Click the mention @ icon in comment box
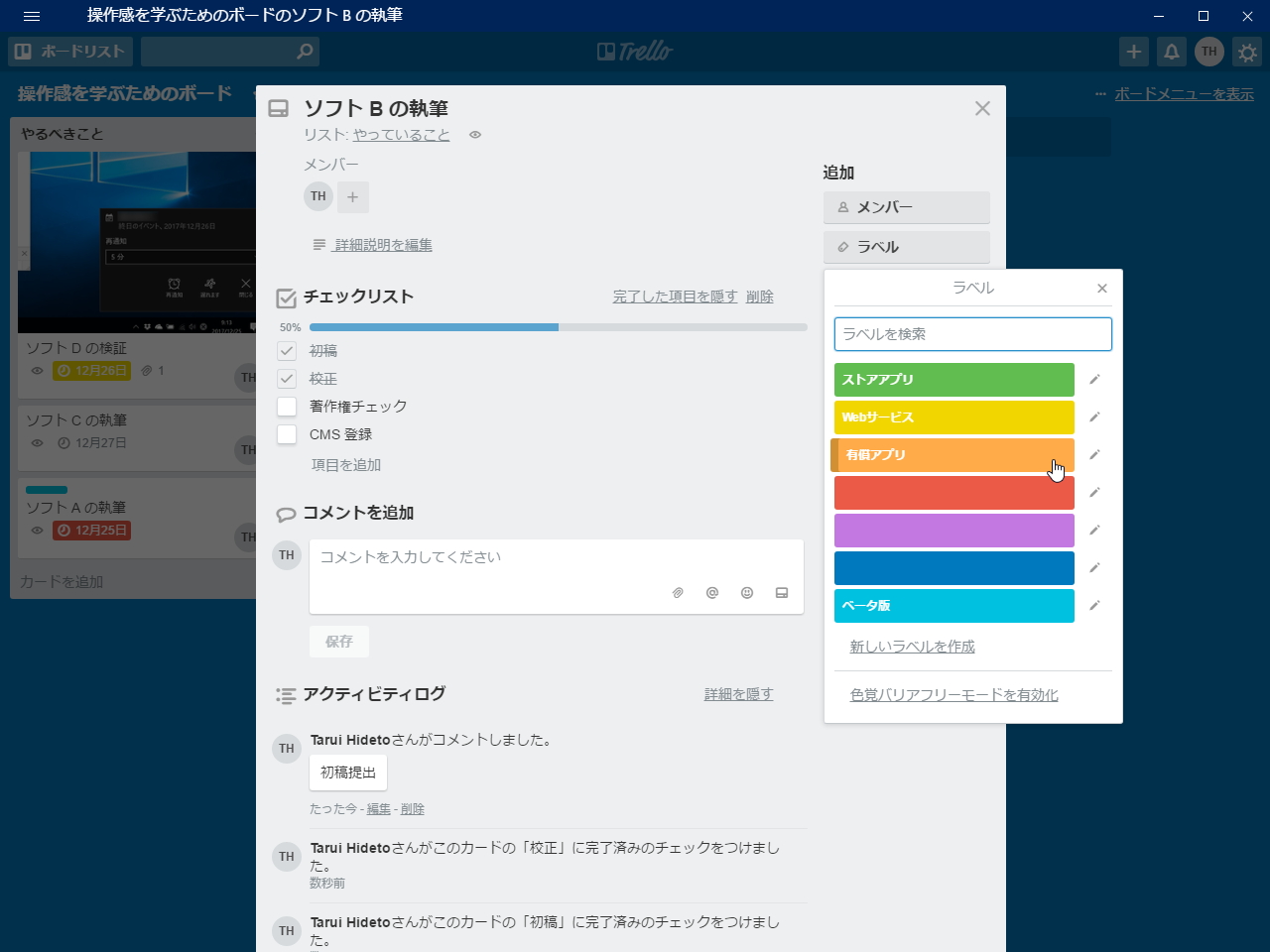This screenshot has width=1270, height=952. pyautogui.click(x=712, y=593)
